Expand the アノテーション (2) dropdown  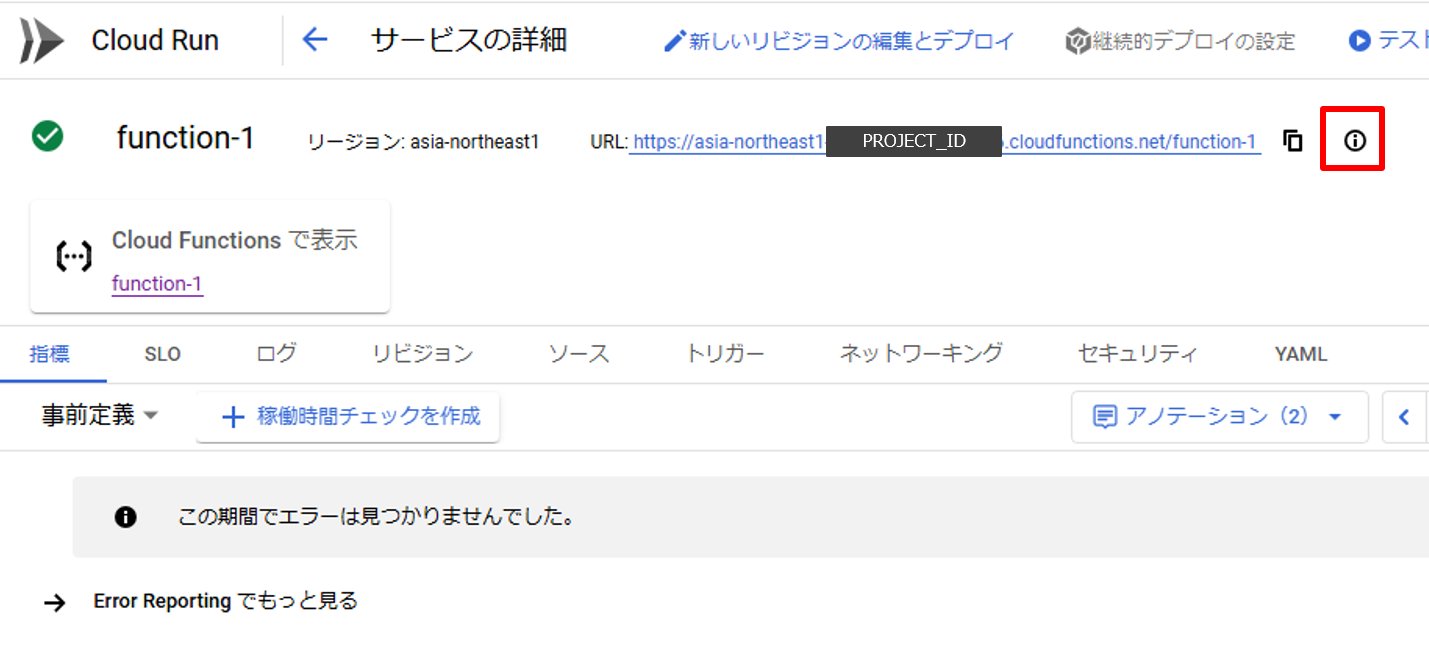[1219, 417]
